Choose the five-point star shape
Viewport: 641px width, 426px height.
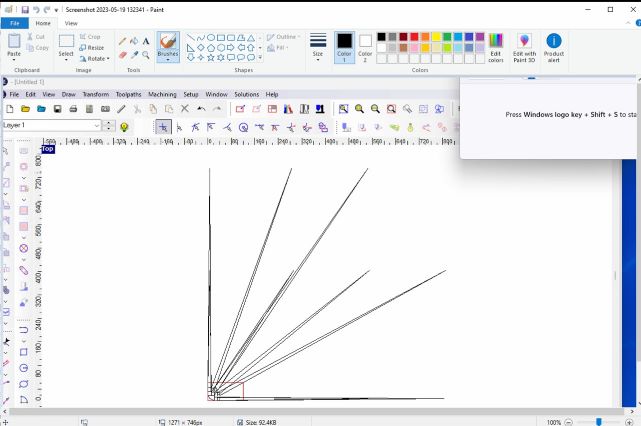211,58
